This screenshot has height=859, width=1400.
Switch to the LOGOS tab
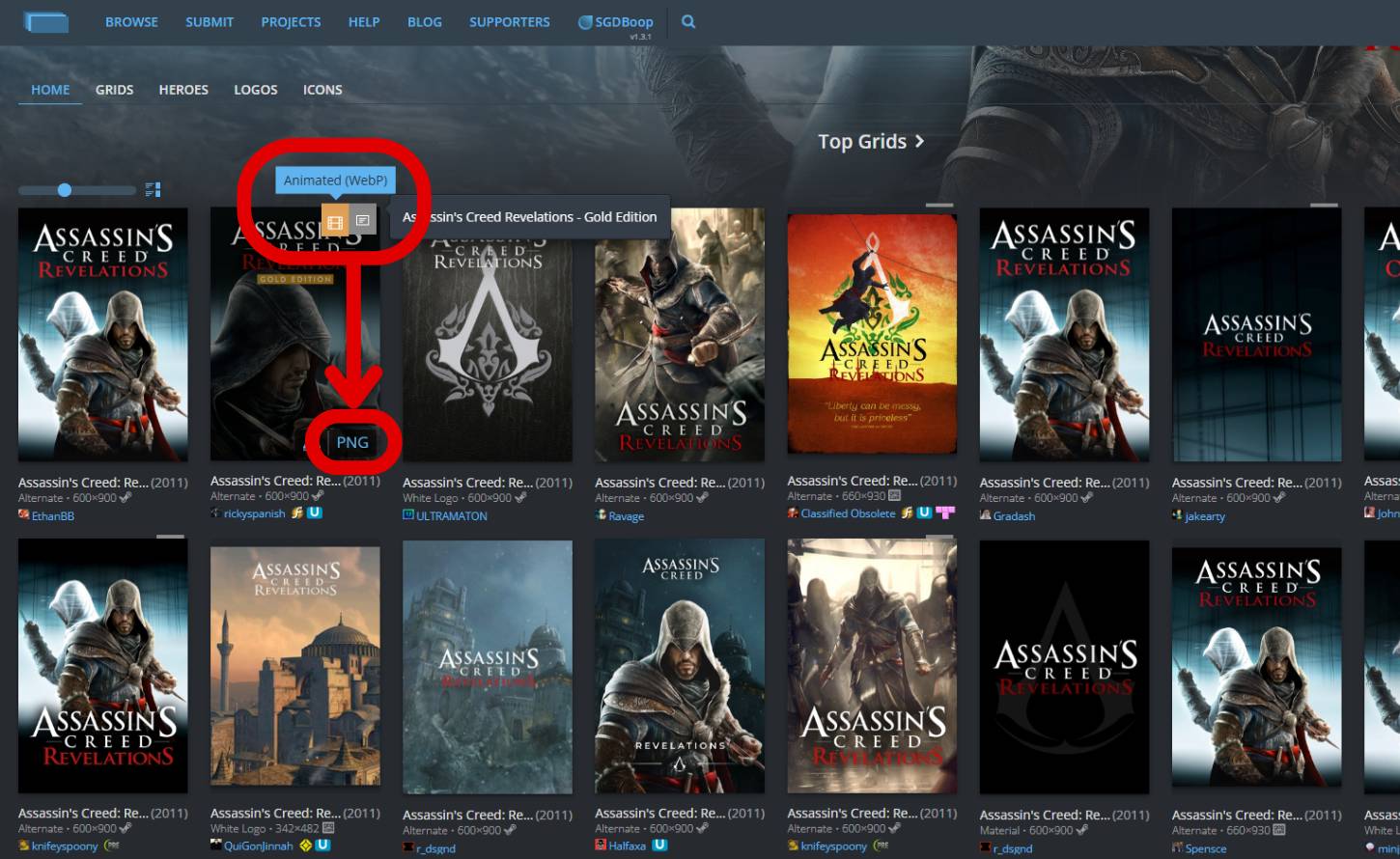(256, 90)
